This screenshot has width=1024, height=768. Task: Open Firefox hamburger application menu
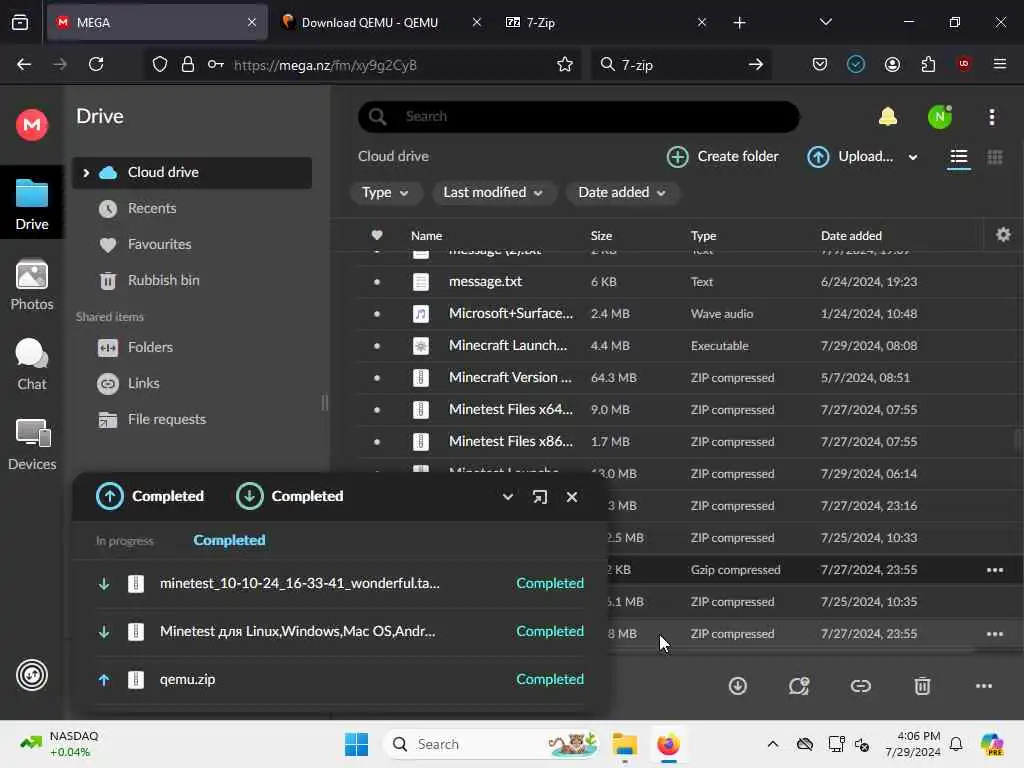[999, 64]
